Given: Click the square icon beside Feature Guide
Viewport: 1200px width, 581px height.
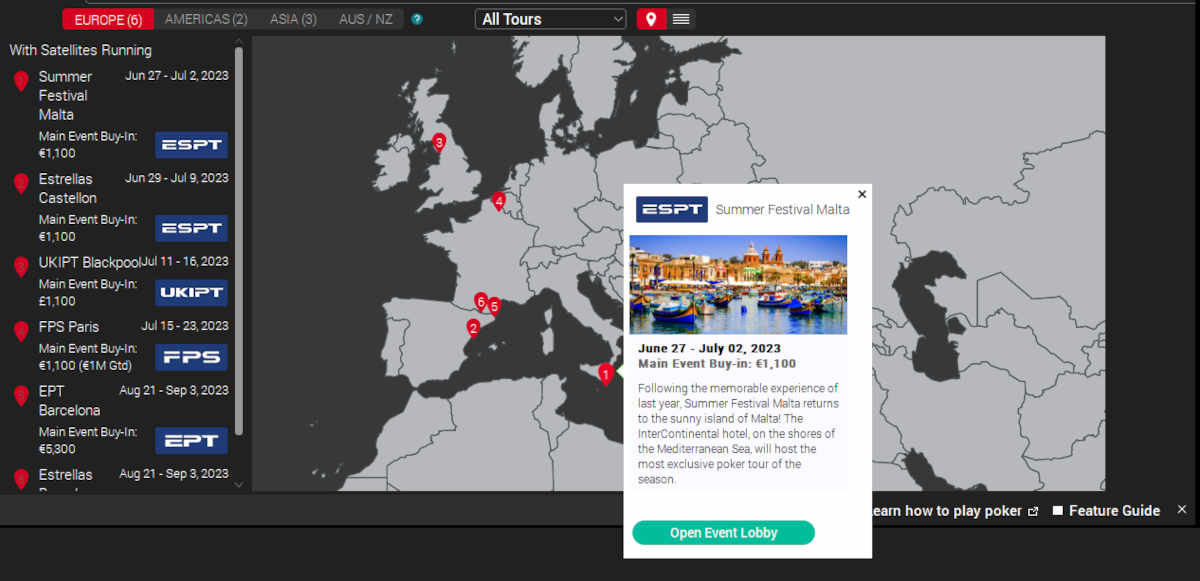Looking at the screenshot, I should 1058,511.
